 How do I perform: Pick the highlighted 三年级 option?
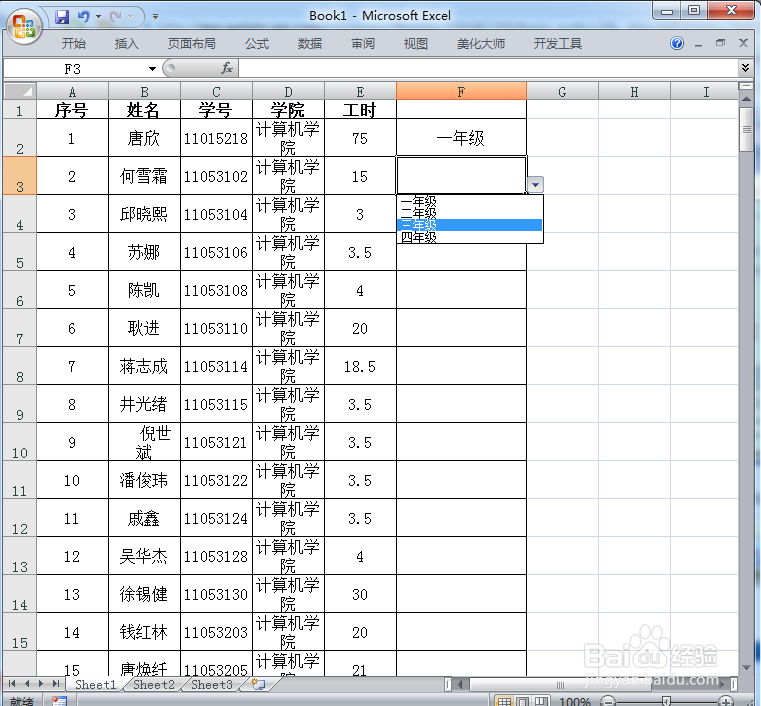click(469, 225)
